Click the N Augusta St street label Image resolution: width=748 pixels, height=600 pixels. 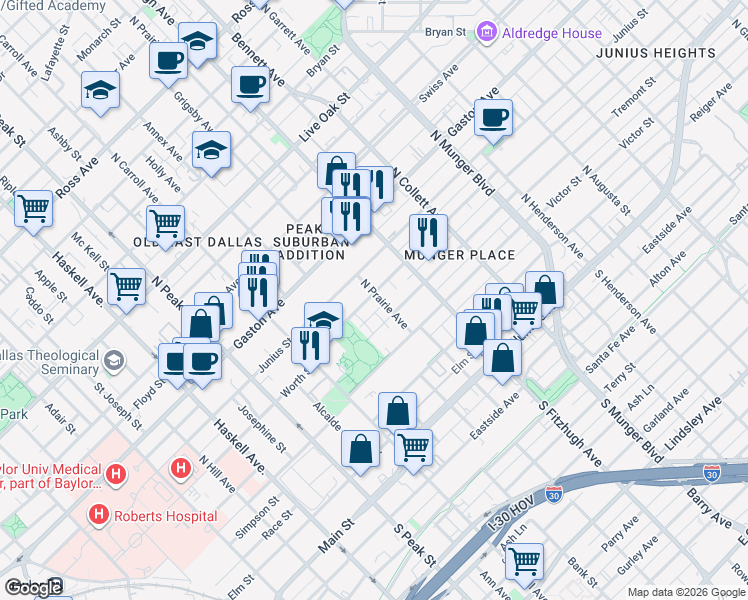pos(606,190)
